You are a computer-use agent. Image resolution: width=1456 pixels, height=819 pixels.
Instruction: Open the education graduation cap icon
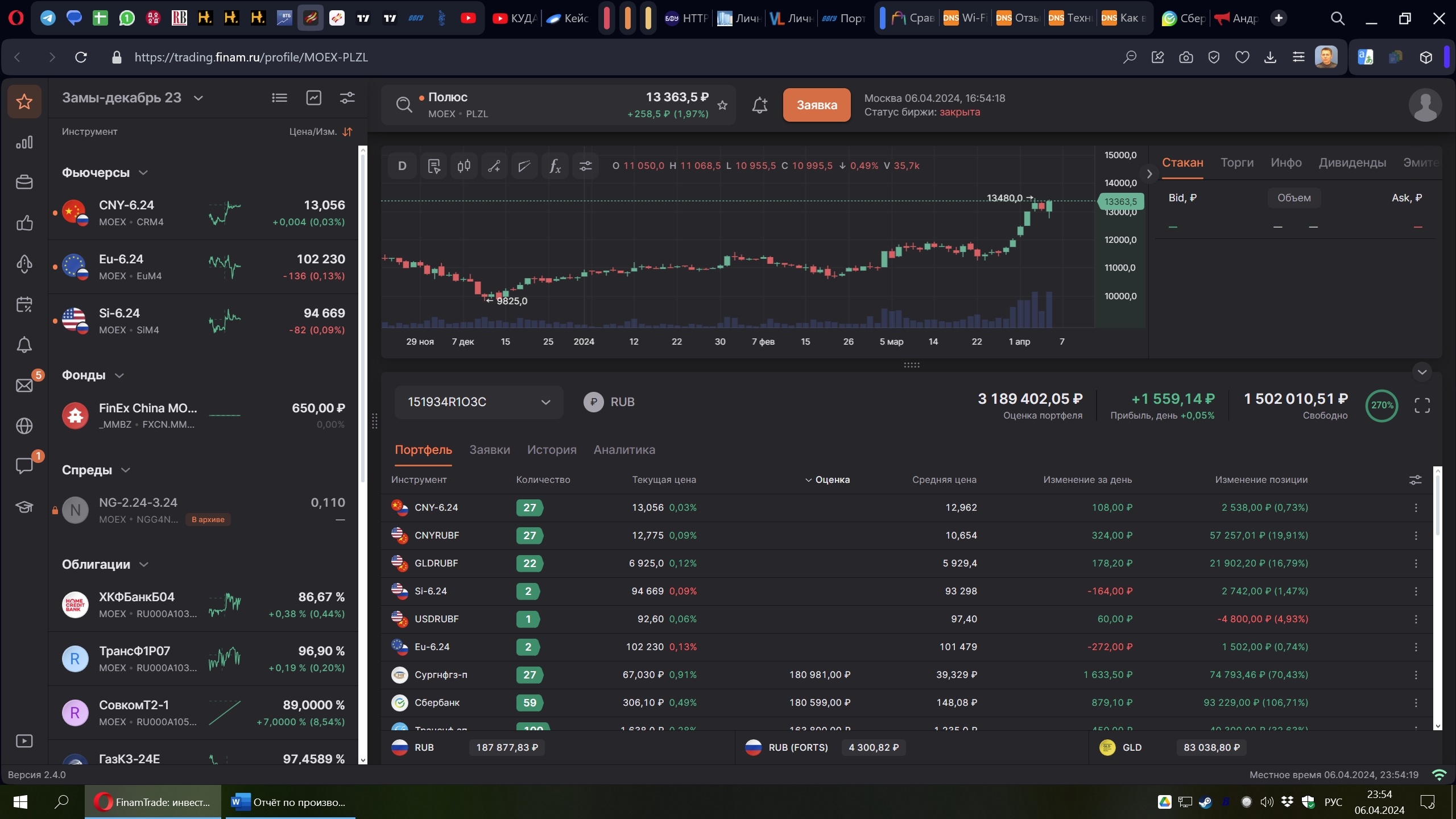(24, 507)
